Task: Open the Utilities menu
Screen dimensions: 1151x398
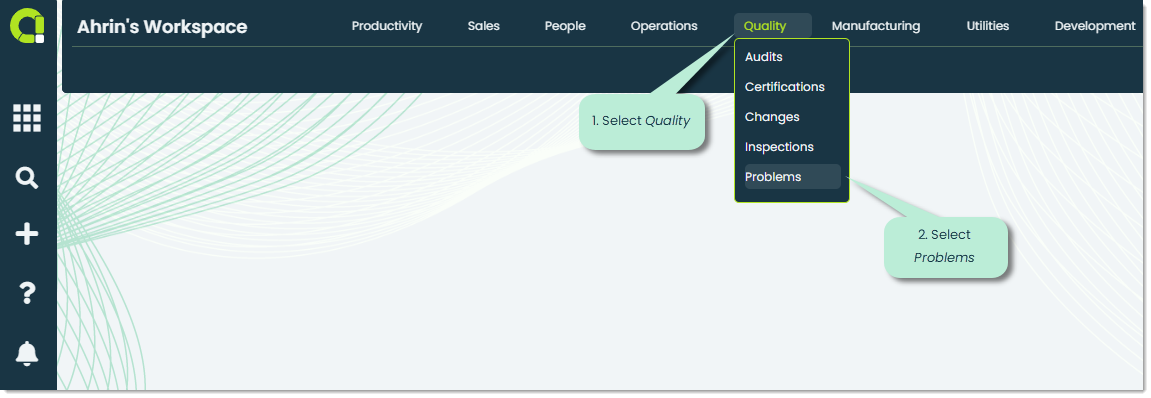Action: pyautogui.click(x=987, y=26)
